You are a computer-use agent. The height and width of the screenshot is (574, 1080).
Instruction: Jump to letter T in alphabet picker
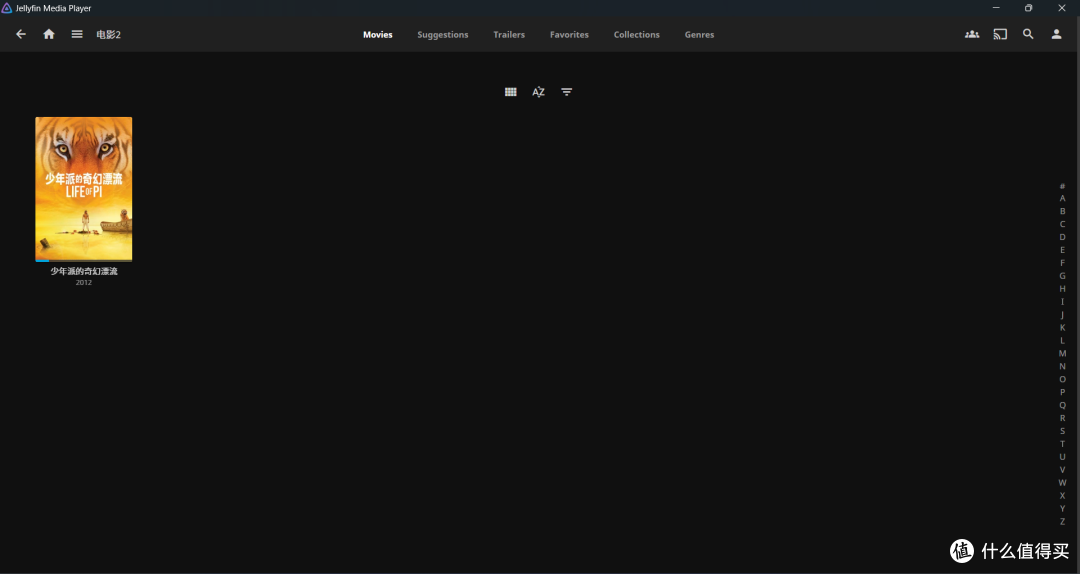(1062, 444)
